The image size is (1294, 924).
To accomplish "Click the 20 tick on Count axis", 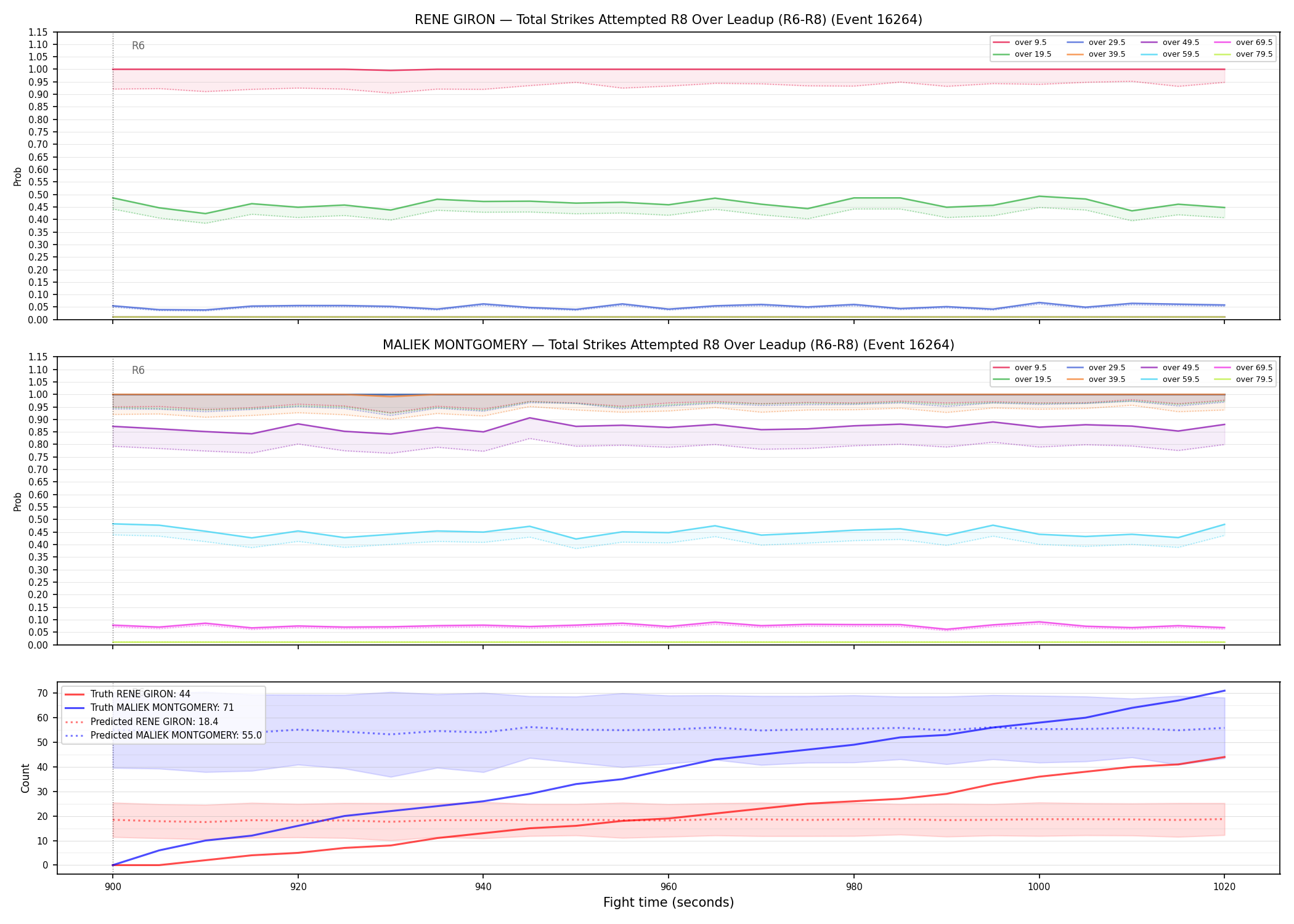I will click(43, 816).
